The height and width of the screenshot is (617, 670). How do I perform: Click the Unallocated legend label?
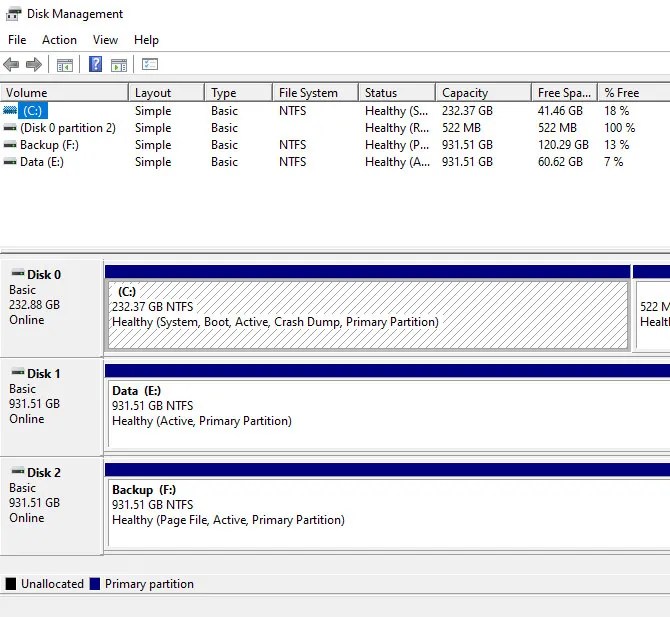click(x=53, y=584)
